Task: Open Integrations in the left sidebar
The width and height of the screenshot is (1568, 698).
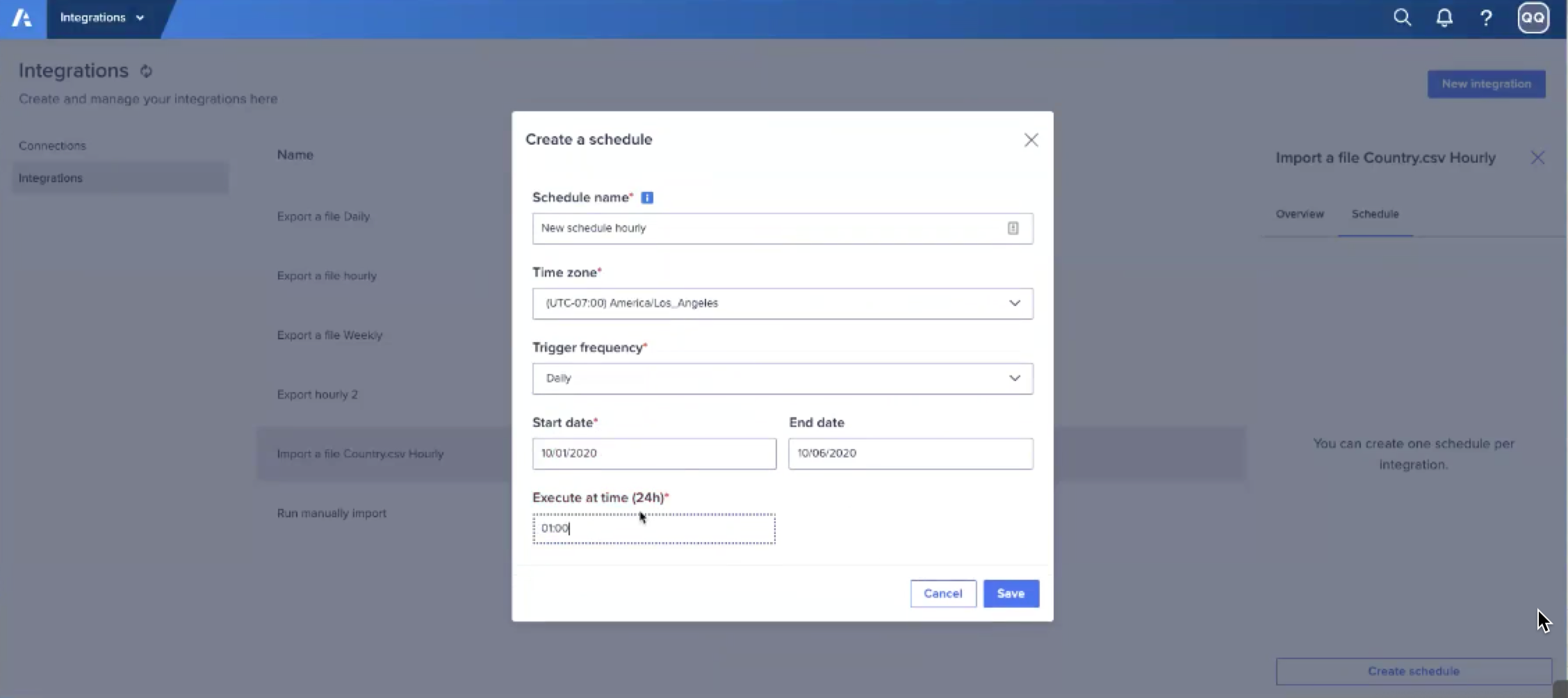Action: [x=120, y=178]
